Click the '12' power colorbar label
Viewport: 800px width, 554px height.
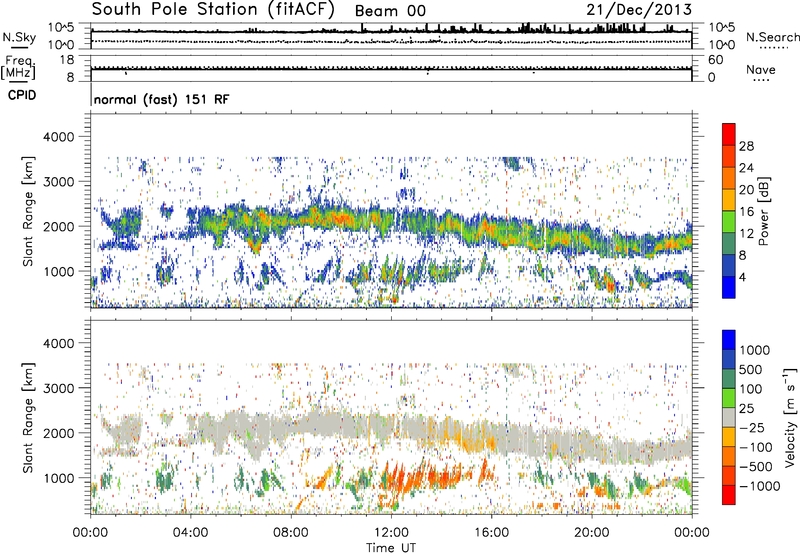point(746,234)
